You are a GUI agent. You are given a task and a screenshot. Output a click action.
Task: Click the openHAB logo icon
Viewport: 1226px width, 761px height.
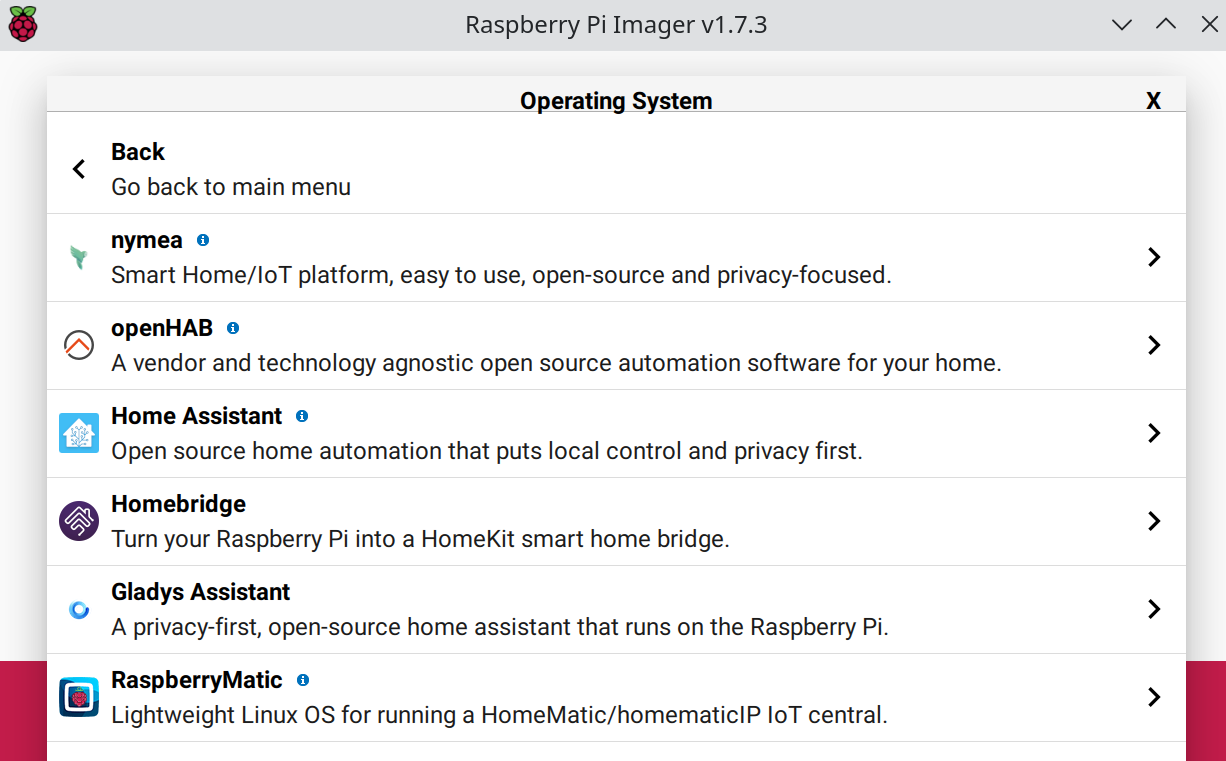click(79, 345)
